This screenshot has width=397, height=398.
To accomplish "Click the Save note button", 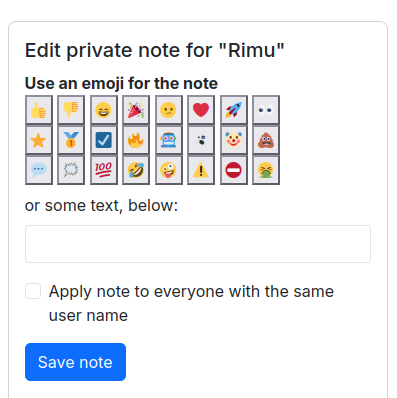I will (75, 362).
